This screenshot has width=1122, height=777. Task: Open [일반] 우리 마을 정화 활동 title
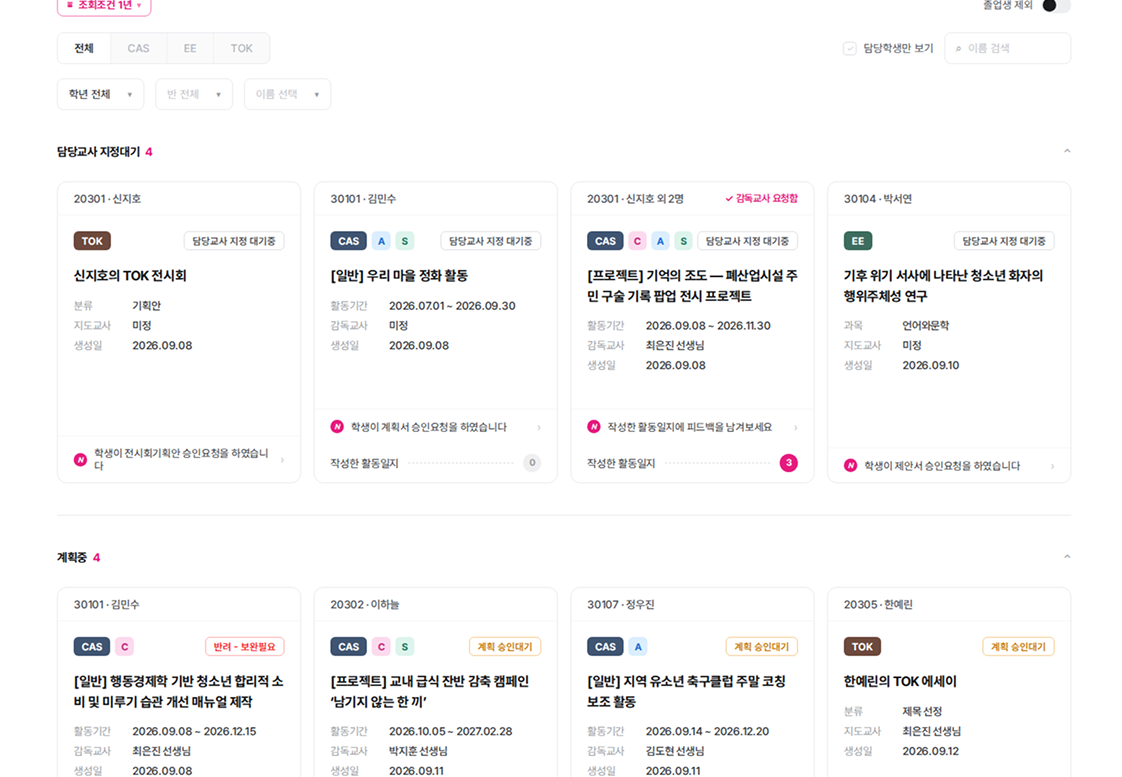(399, 275)
